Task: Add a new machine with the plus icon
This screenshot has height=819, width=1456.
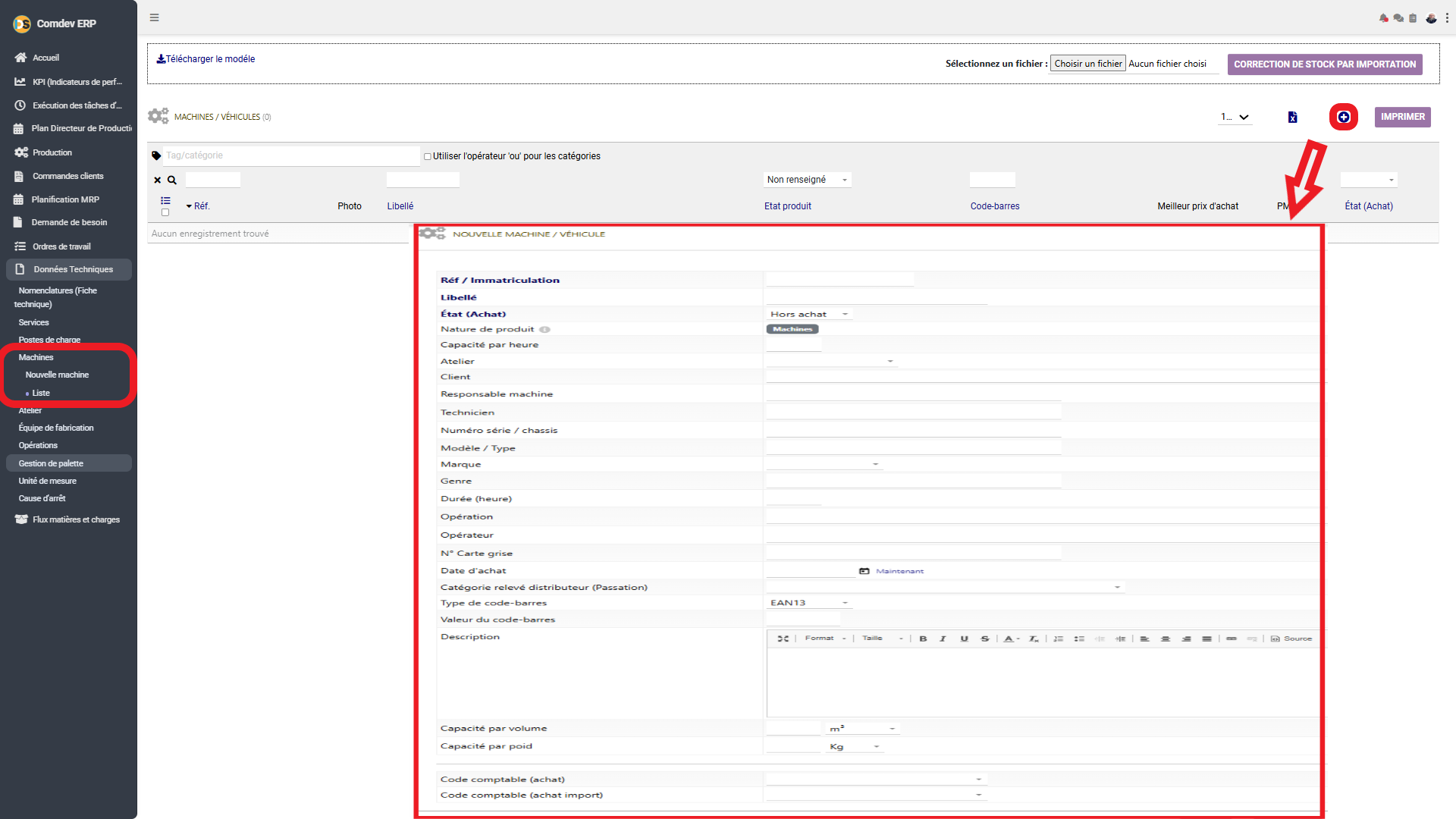Action: pos(1344,117)
